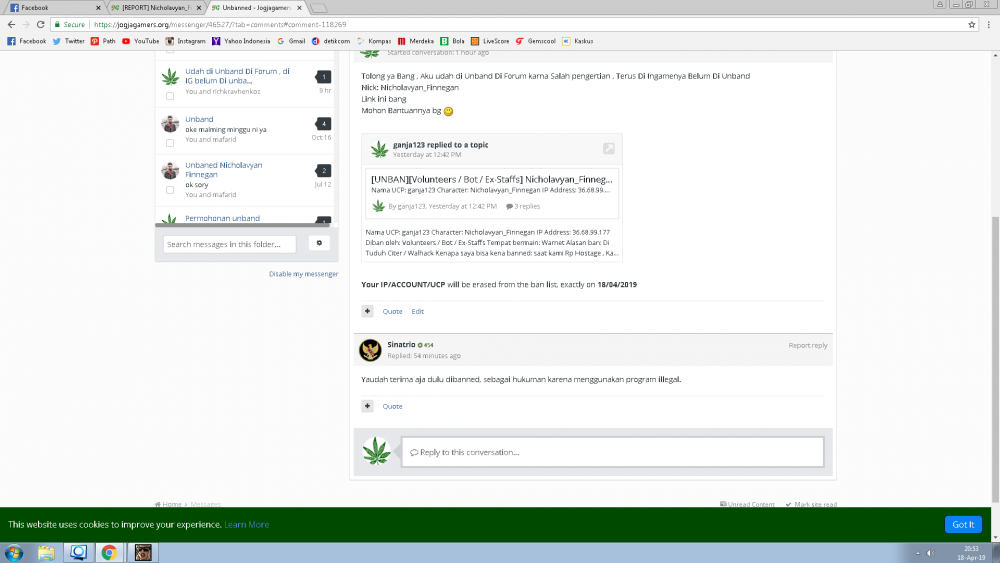The height and width of the screenshot is (563, 1000).
Task: Switch to the [REPORT] Nicholavyan tab
Action: point(156,8)
